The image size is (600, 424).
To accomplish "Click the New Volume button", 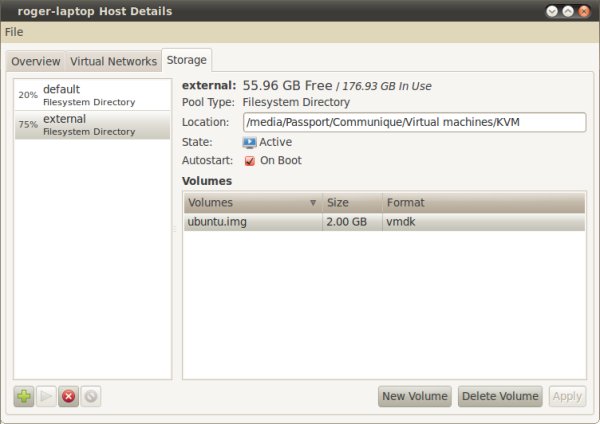I will (415, 397).
